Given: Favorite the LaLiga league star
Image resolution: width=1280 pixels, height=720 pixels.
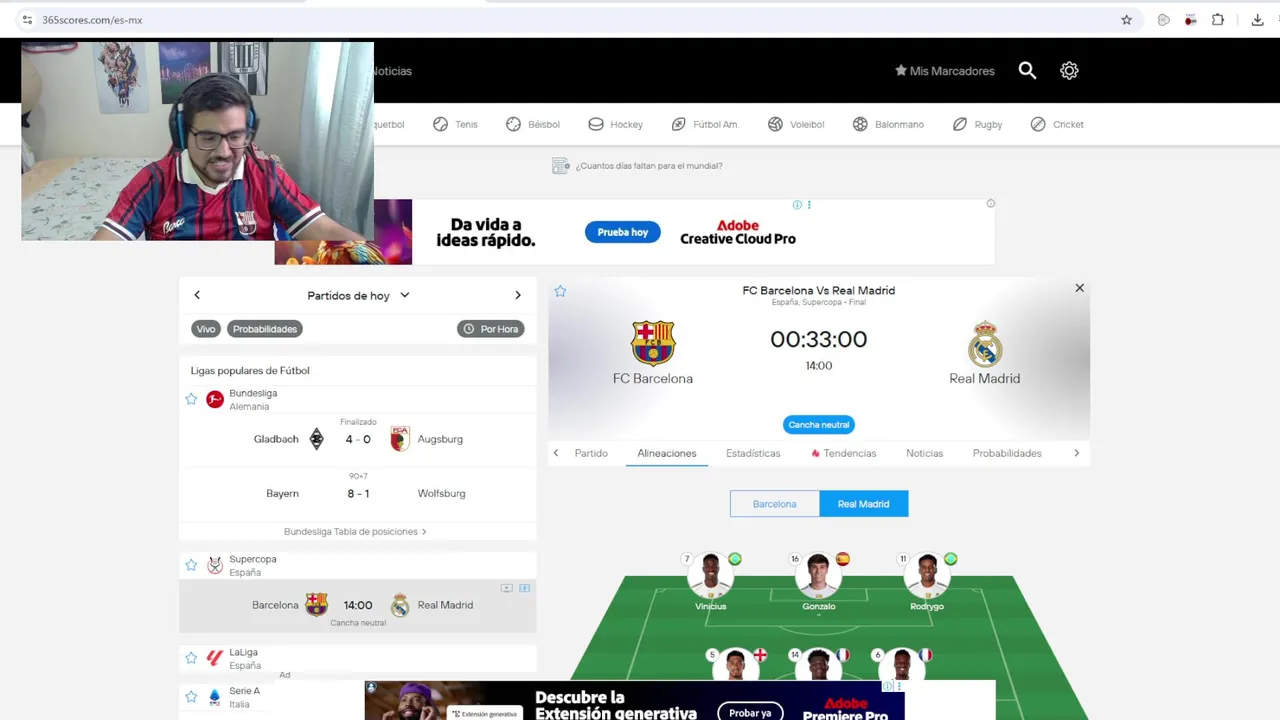Looking at the screenshot, I should 191,658.
